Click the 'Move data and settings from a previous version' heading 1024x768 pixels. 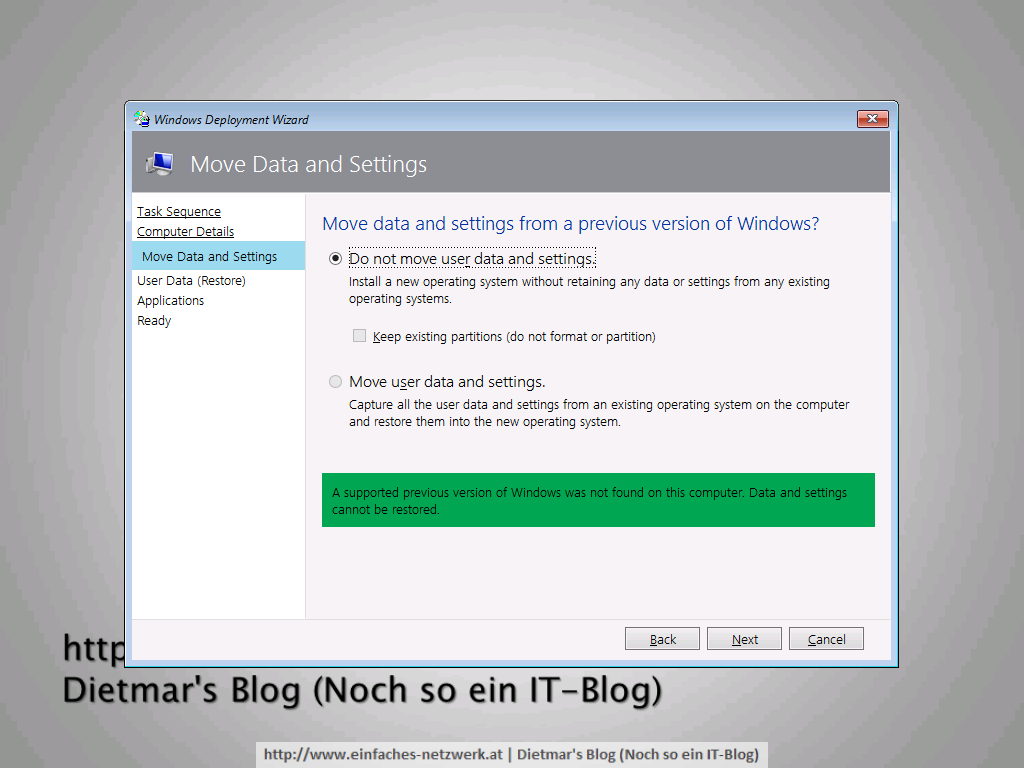click(x=570, y=223)
